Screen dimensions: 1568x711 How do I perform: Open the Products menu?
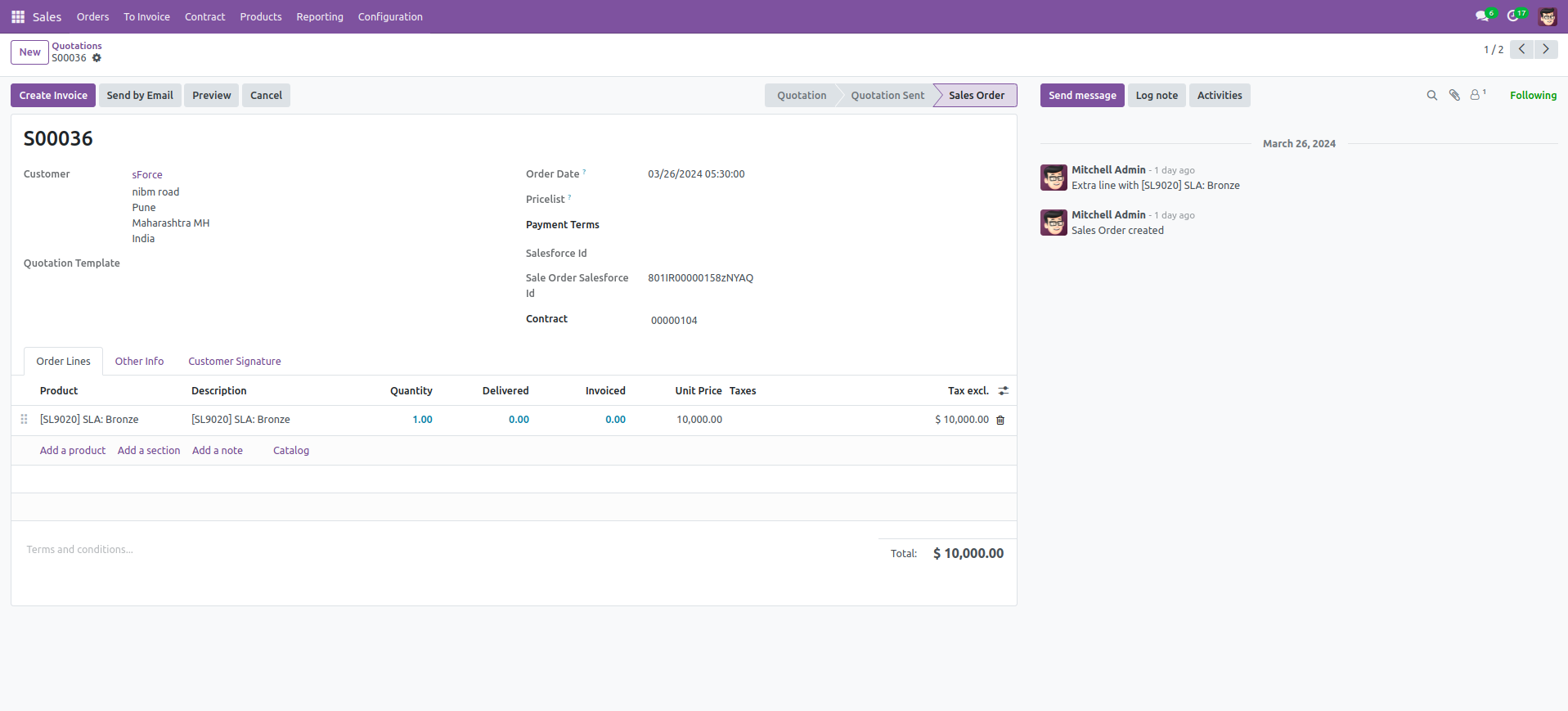point(261,16)
